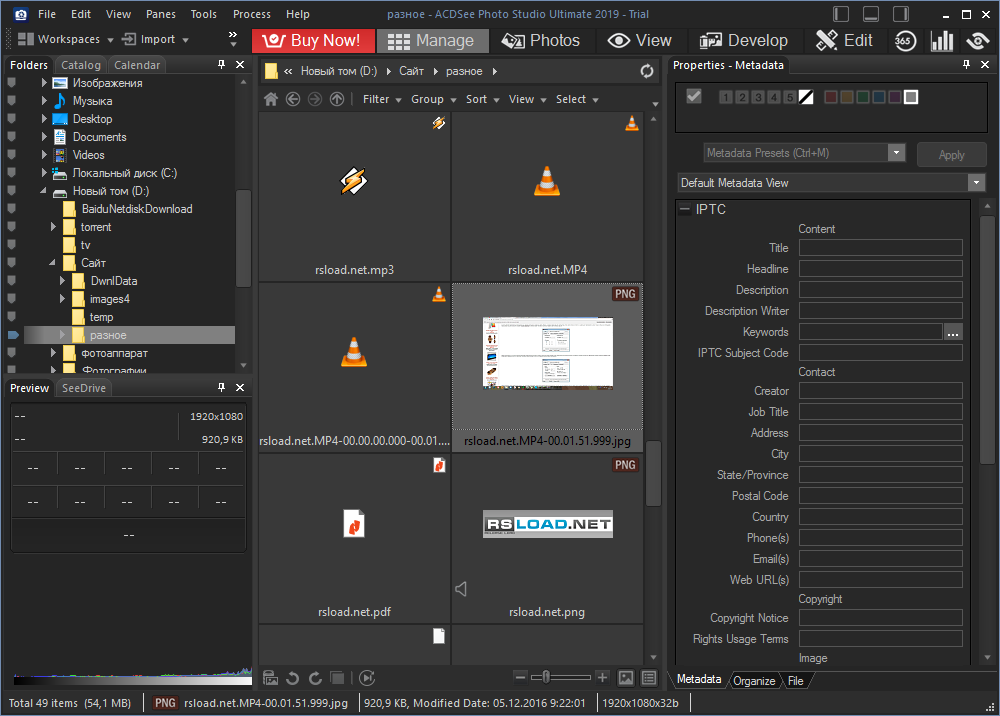Screen dimensions: 1000x716
Task: Toggle Easy-Select marker for torrent folder
Action: pyautogui.click(x=11, y=227)
